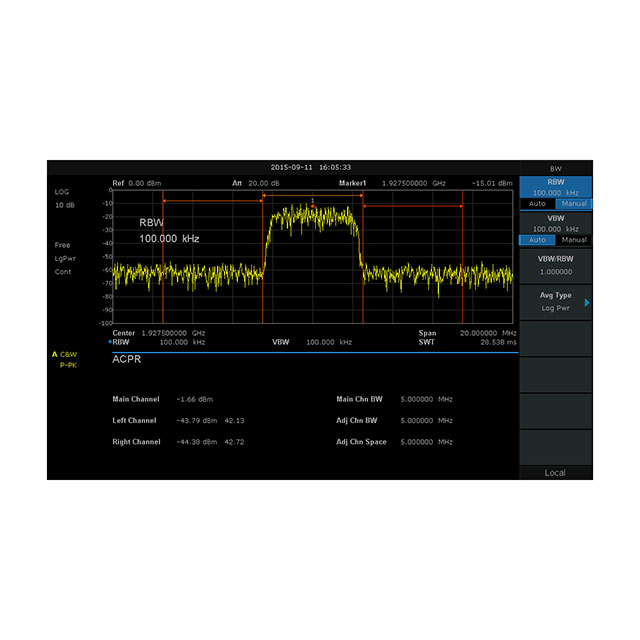
Task: Click the Avg Type blue arrow
Action: 587,302
